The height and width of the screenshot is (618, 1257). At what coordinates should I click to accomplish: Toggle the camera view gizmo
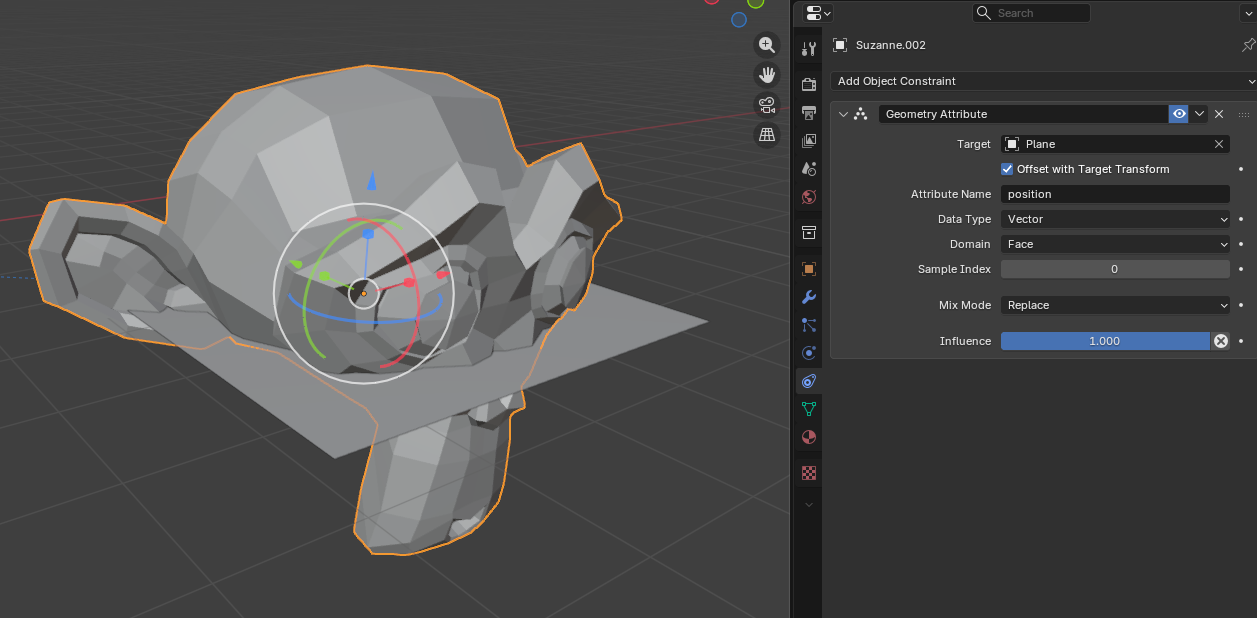click(767, 105)
